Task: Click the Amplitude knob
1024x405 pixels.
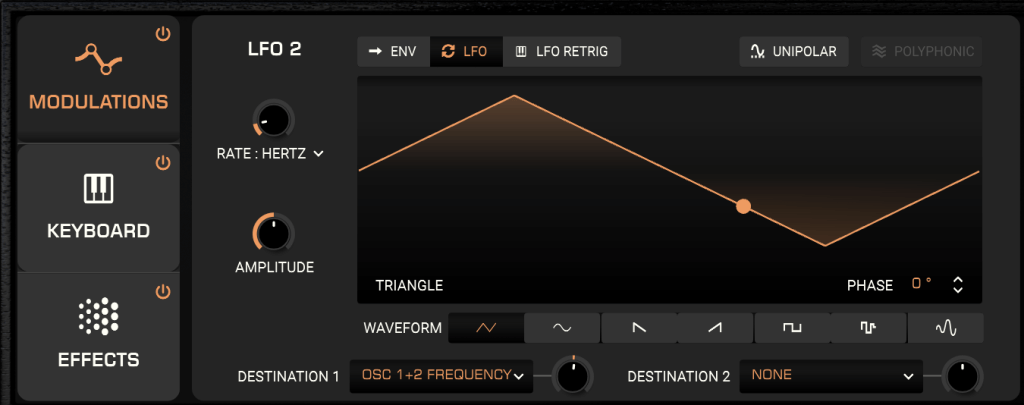Action: pos(273,233)
